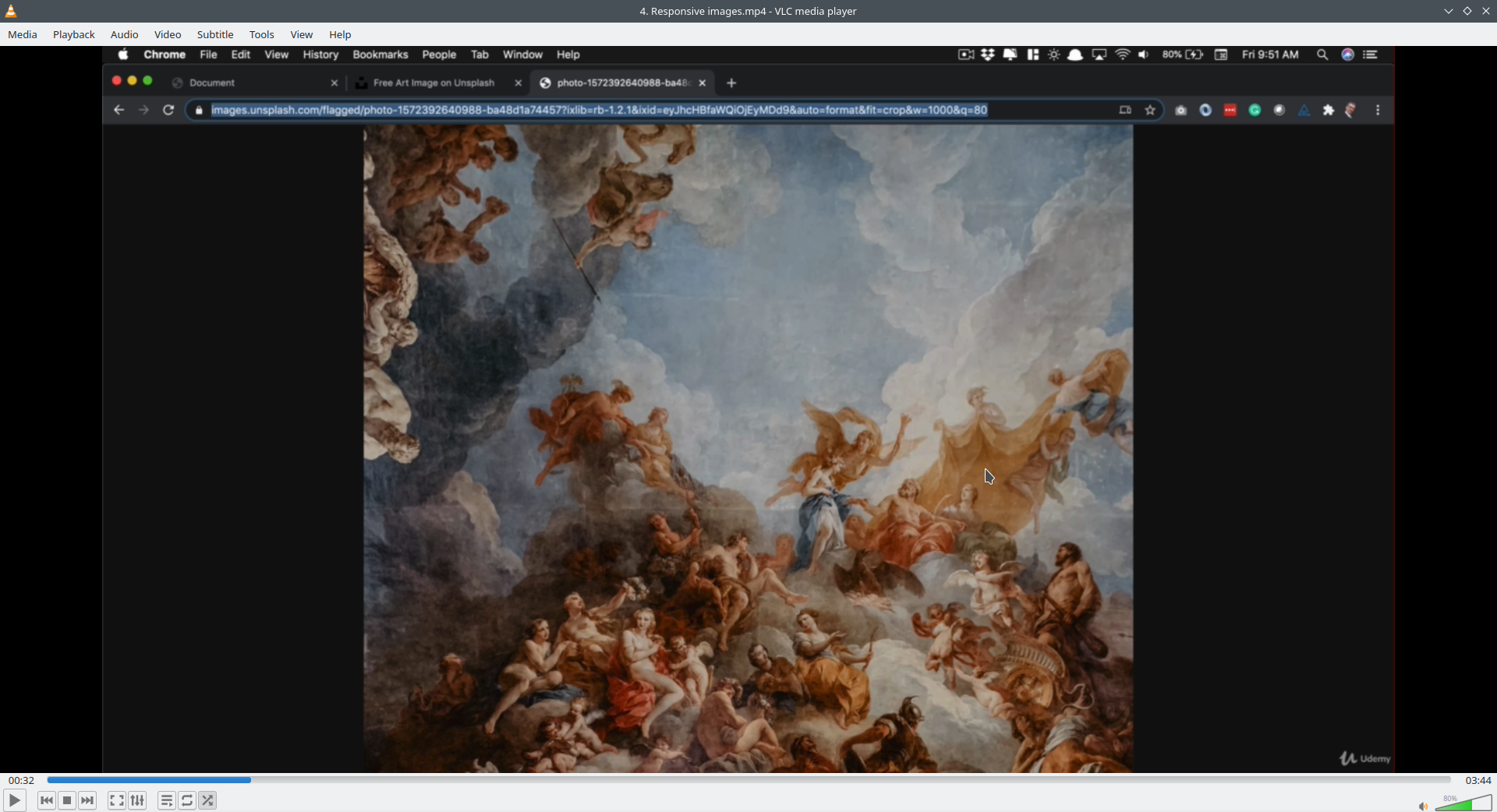Close the Free Art Image on Unsplash tab
This screenshot has width=1497, height=812.
(518, 83)
